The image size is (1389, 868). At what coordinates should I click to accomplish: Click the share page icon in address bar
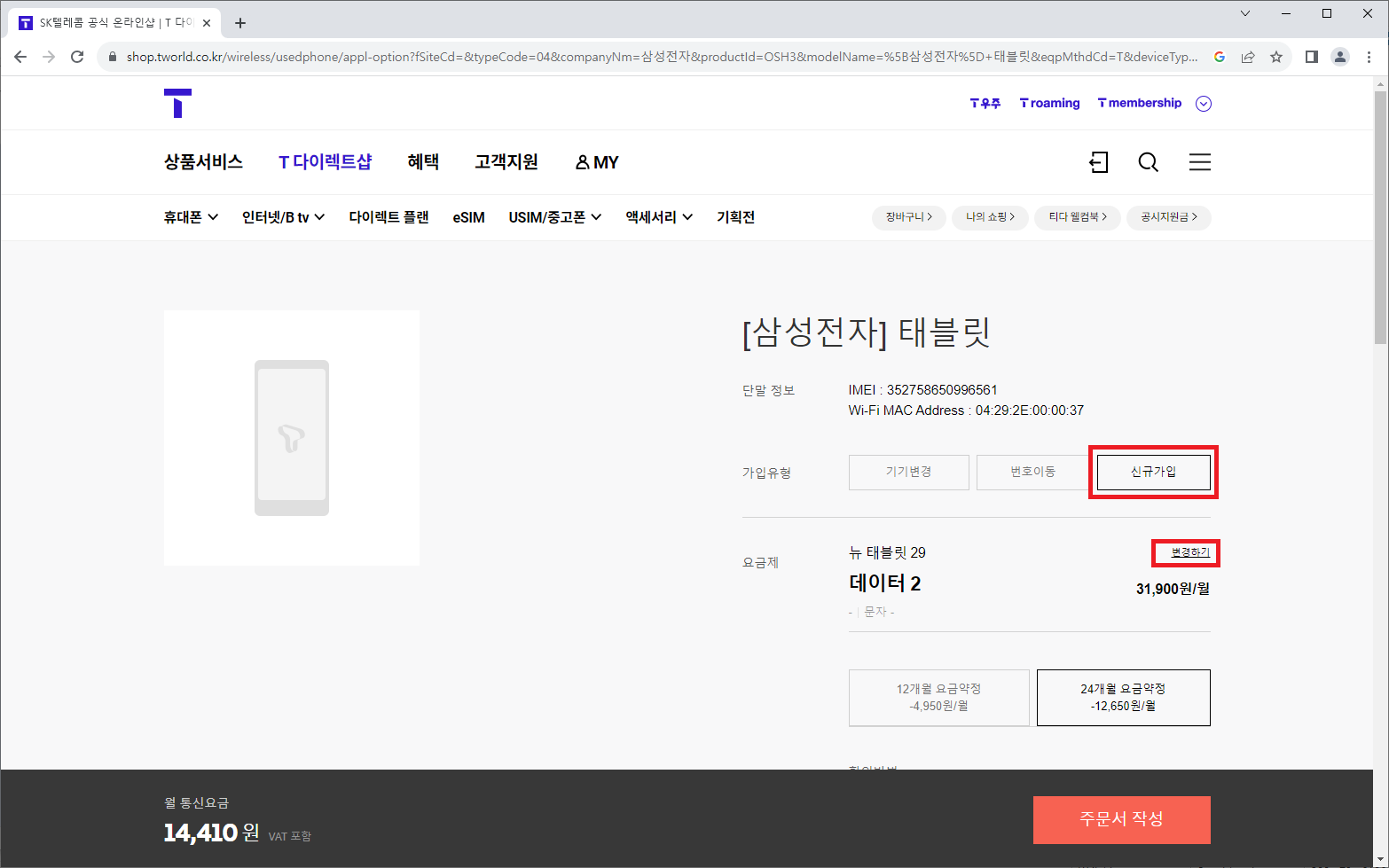point(1248,57)
